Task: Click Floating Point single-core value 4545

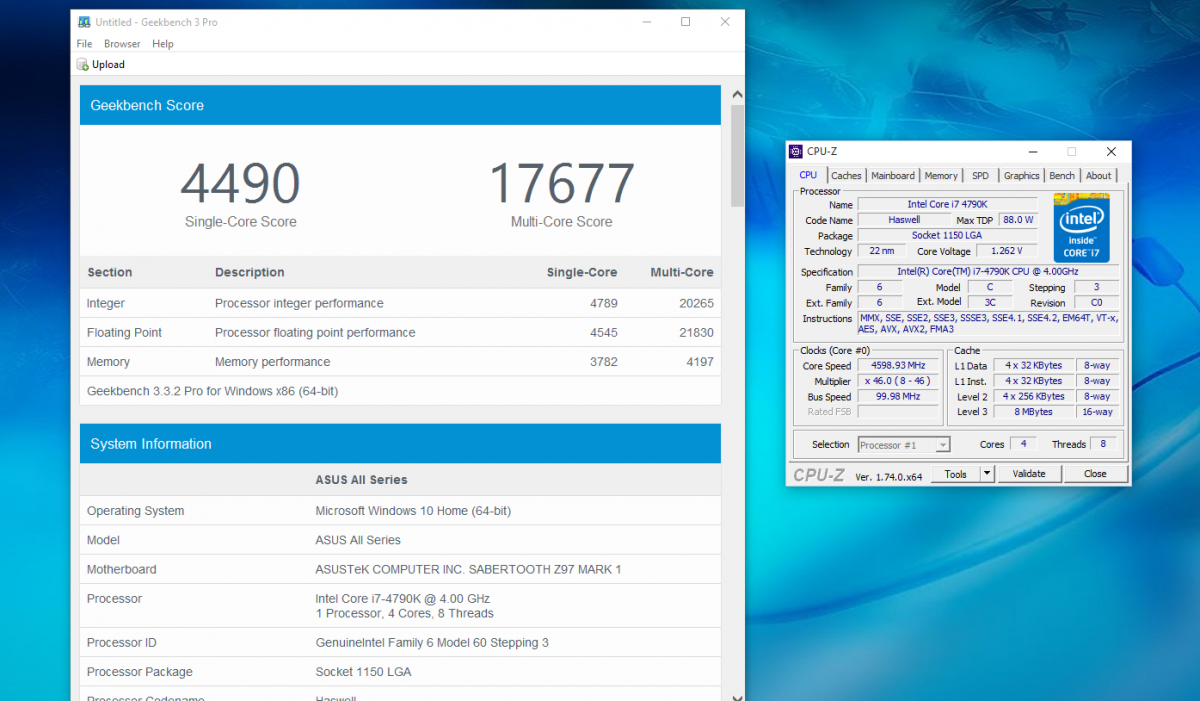Action: click(x=603, y=333)
